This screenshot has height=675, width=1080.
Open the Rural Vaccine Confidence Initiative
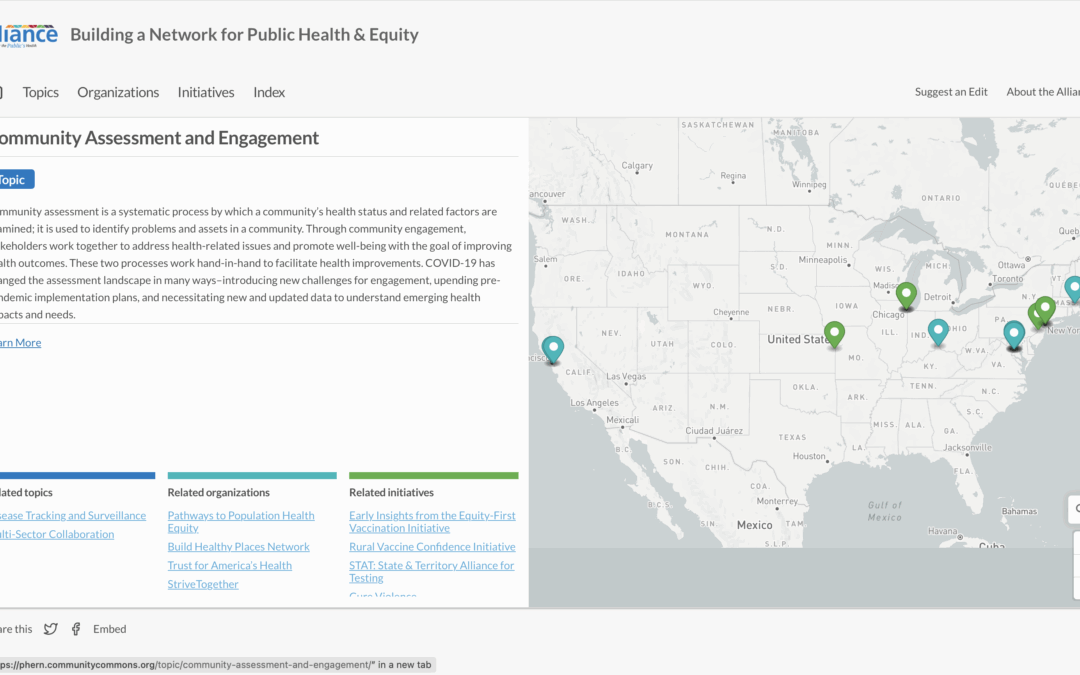pos(432,546)
